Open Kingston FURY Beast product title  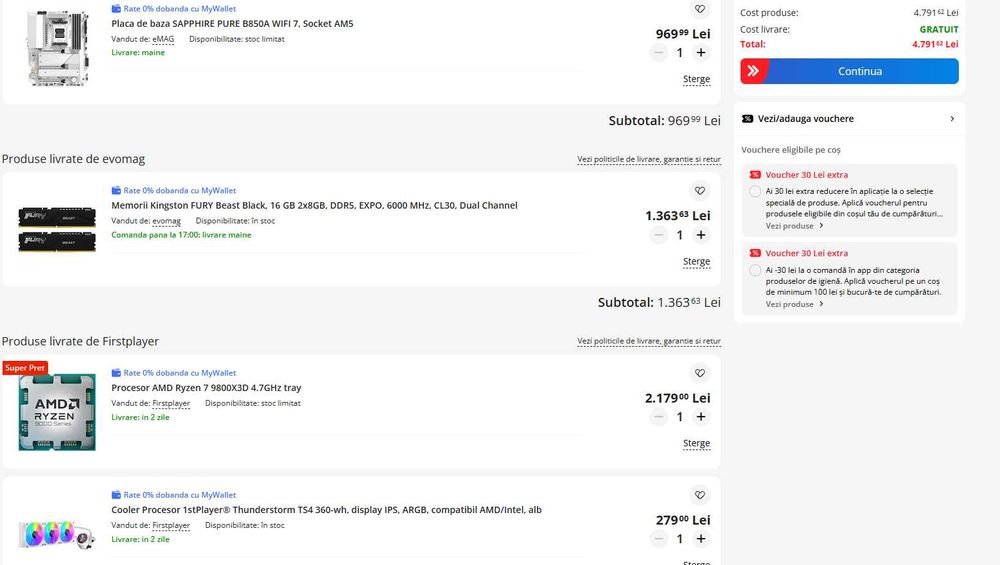[314, 206]
